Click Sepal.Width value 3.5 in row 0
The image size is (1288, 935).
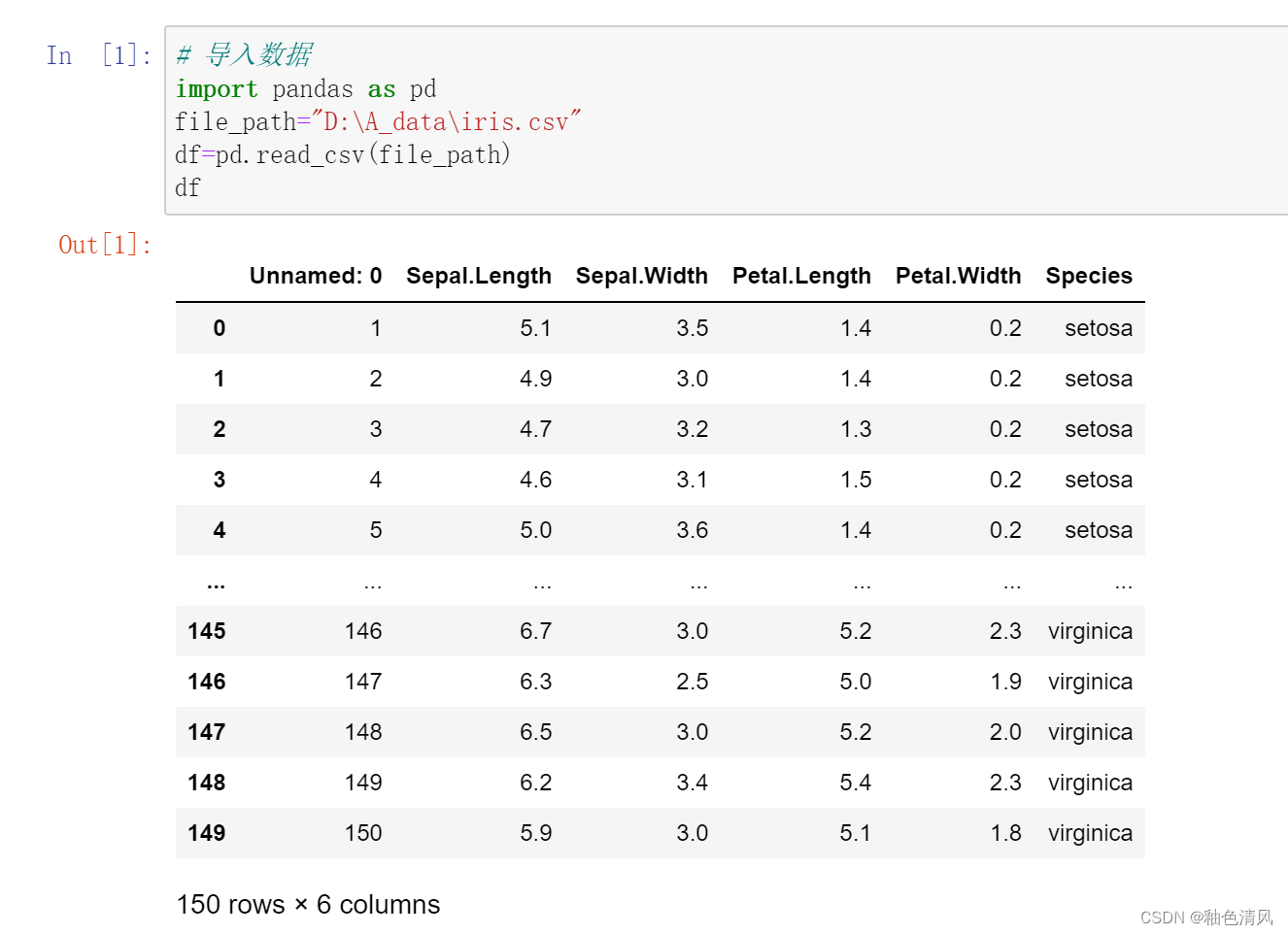click(693, 328)
